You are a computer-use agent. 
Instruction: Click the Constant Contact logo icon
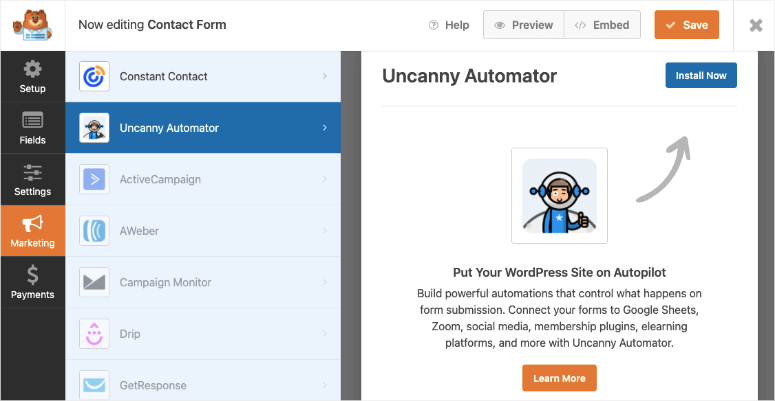click(95, 76)
